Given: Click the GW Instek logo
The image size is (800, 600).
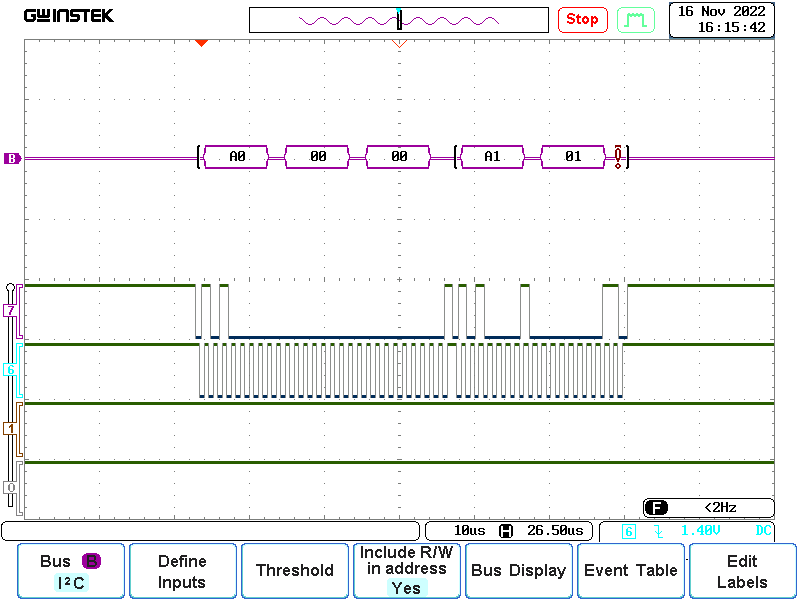Looking at the screenshot, I should [x=69, y=16].
